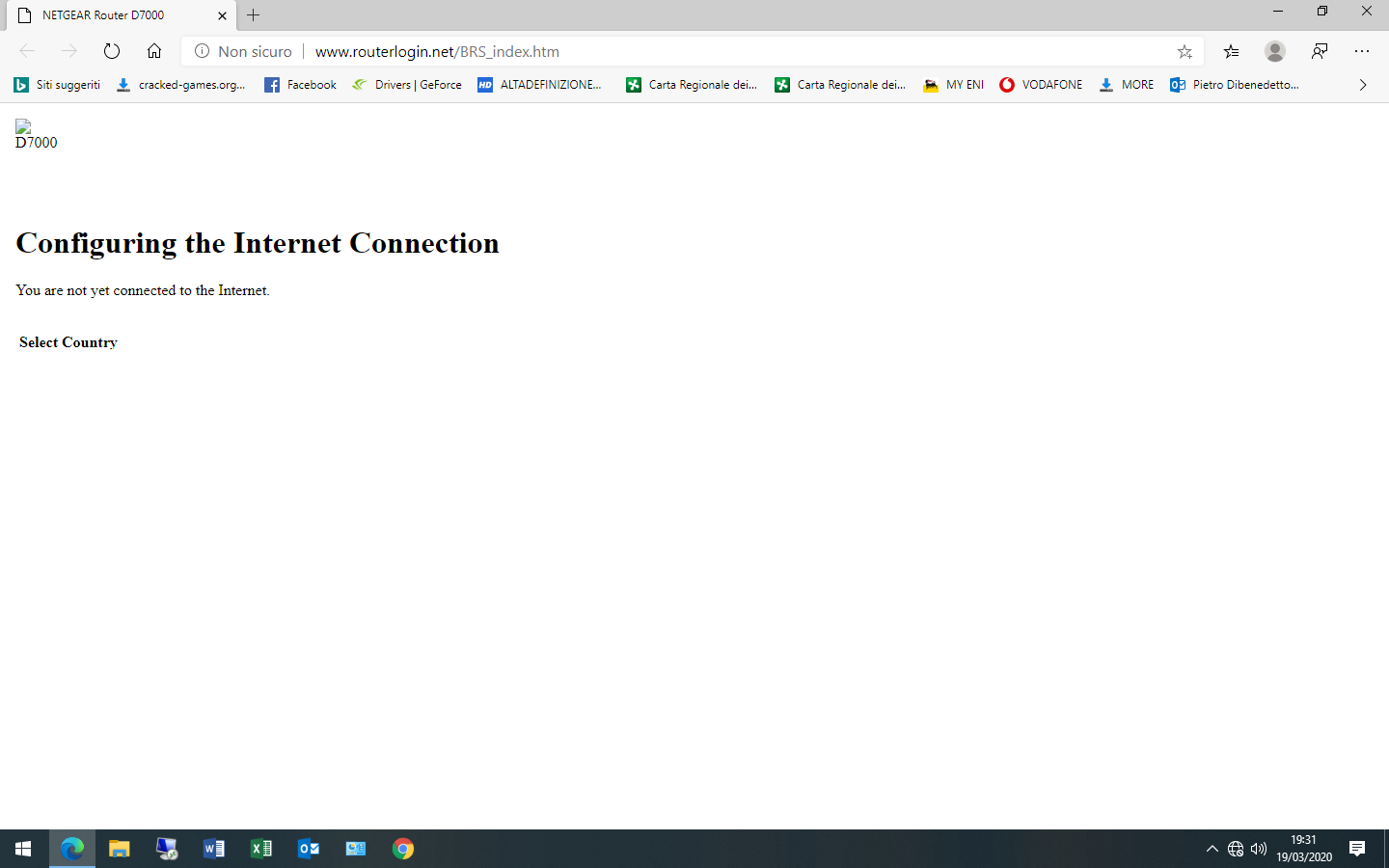The height and width of the screenshot is (868, 1389).
Task: Launch Outlook from the taskbar
Action: click(x=308, y=849)
